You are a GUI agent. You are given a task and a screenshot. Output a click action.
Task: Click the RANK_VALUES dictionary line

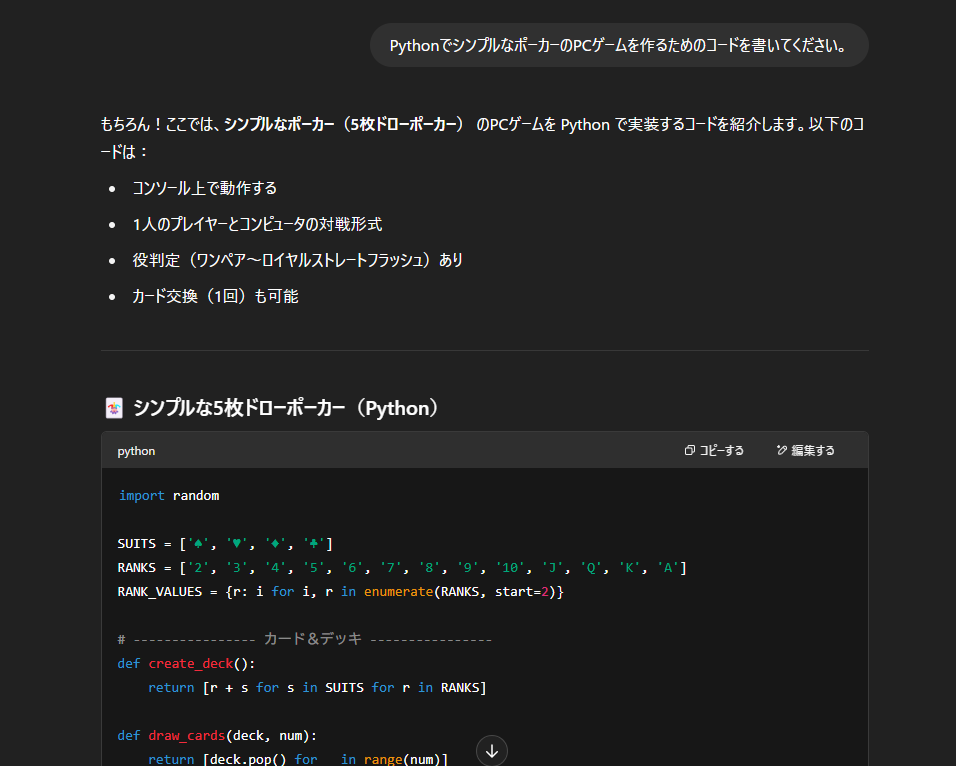(340, 592)
